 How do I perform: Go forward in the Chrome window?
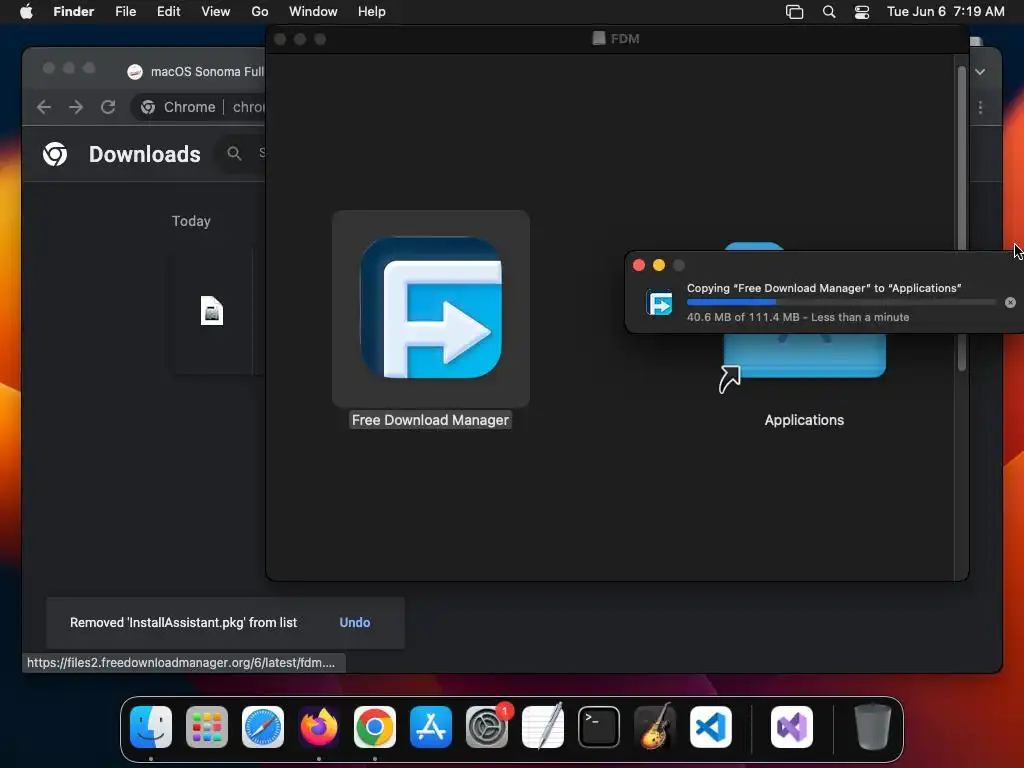pyautogui.click(x=76, y=107)
